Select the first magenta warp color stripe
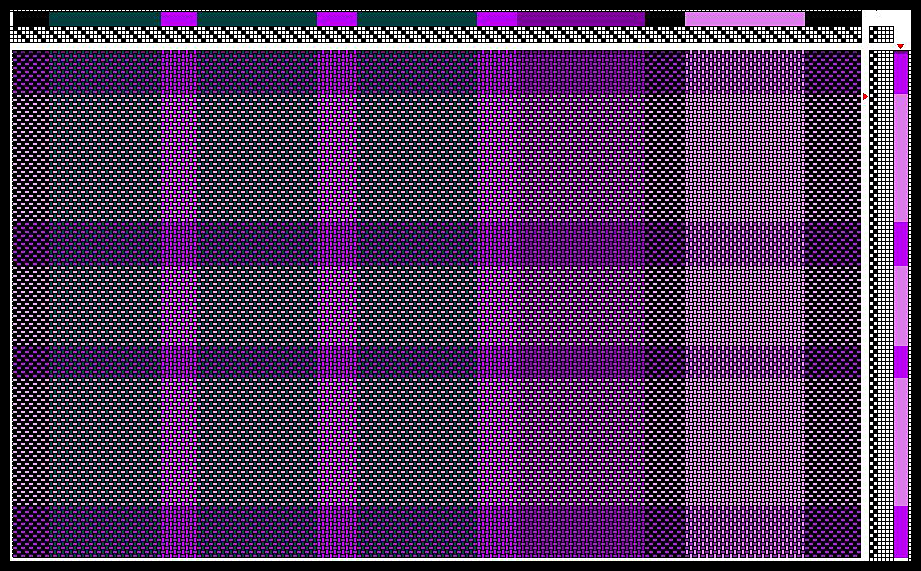This screenshot has height=571, width=921. (x=179, y=19)
